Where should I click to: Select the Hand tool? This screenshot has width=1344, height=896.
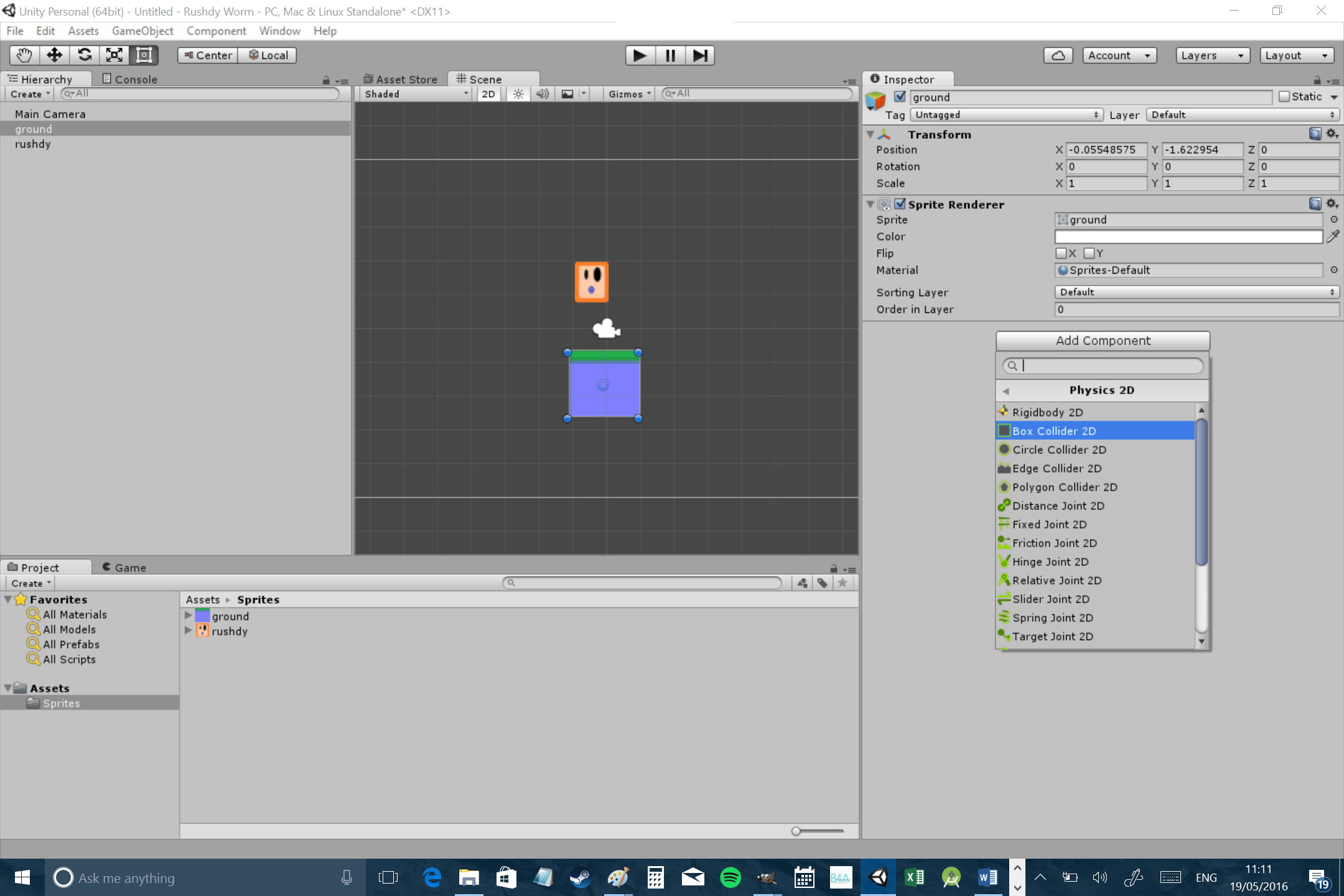click(25, 55)
